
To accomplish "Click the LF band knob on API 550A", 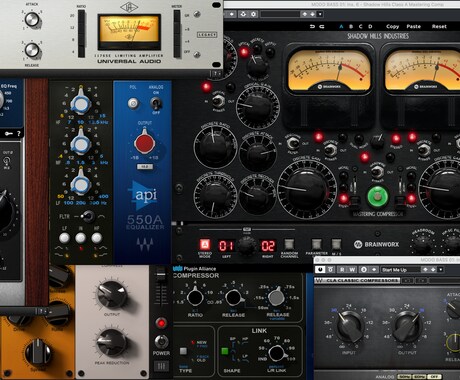I will (81, 184).
